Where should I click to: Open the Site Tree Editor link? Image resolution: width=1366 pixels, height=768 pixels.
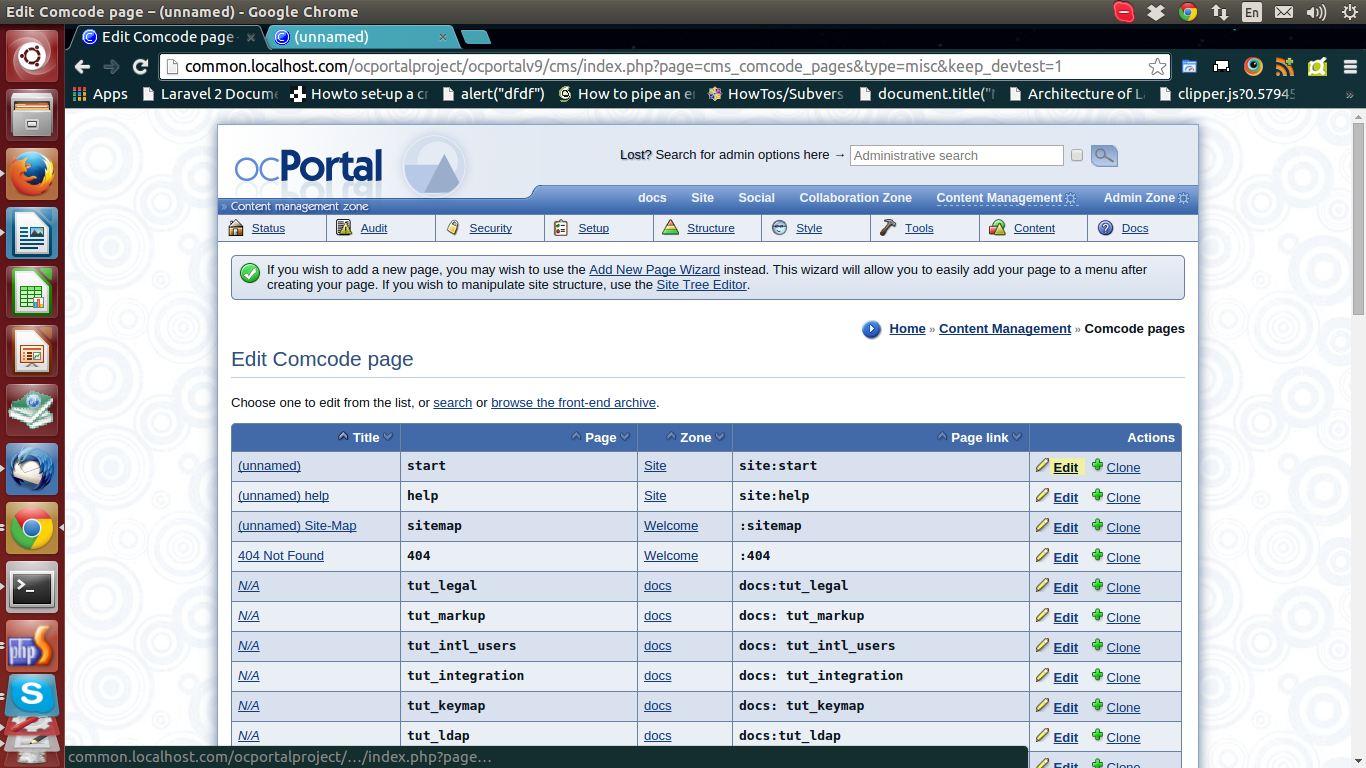point(701,285)
